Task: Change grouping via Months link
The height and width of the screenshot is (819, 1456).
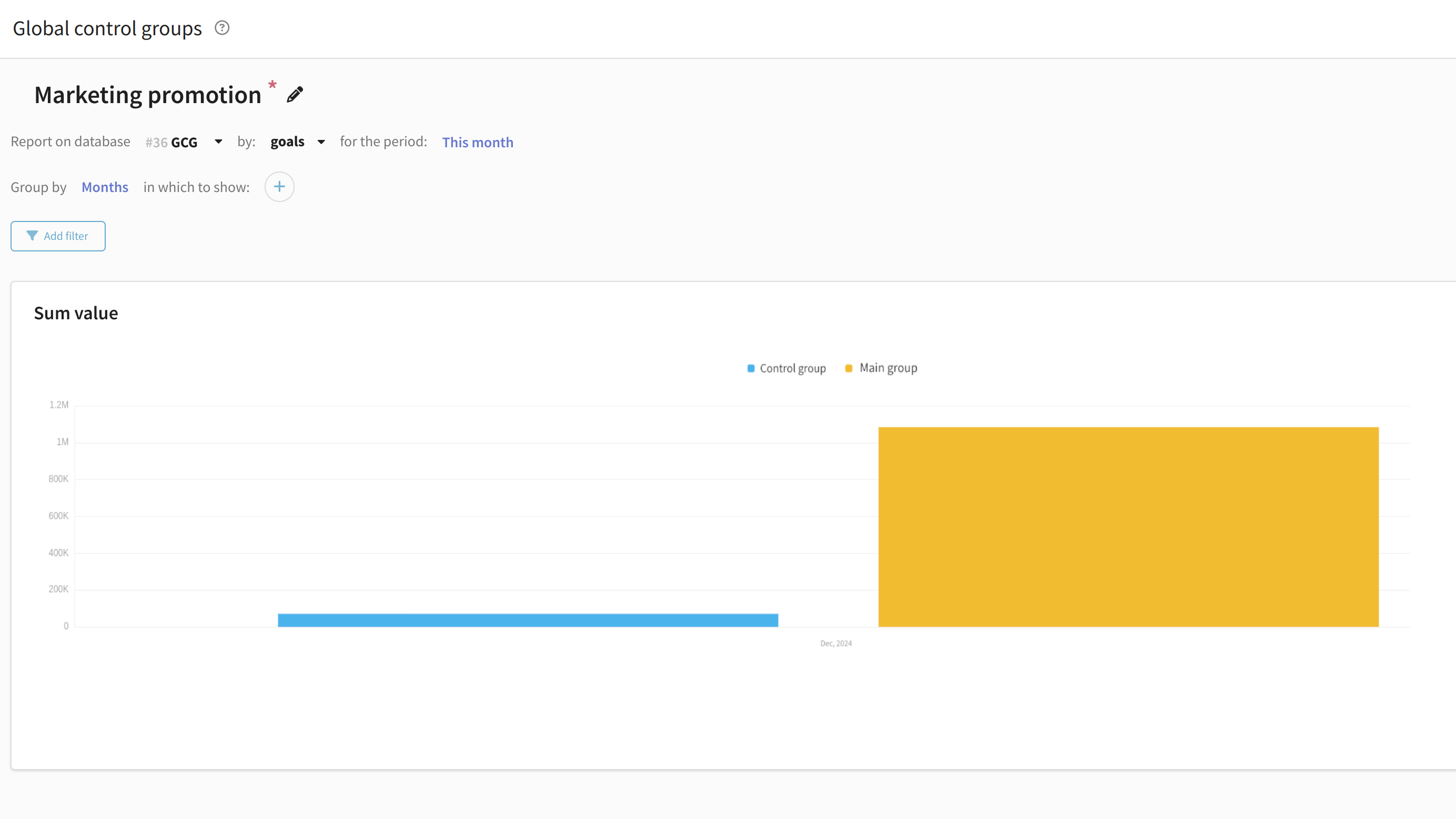Action: coord(105,187)
